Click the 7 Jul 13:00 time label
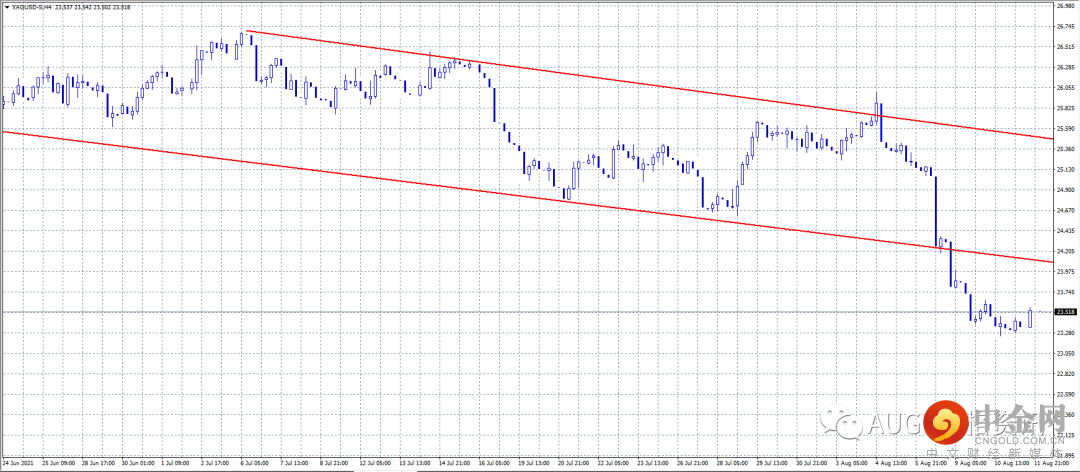1080x472 pixels. pyautogui.click(x=294, y=463)
